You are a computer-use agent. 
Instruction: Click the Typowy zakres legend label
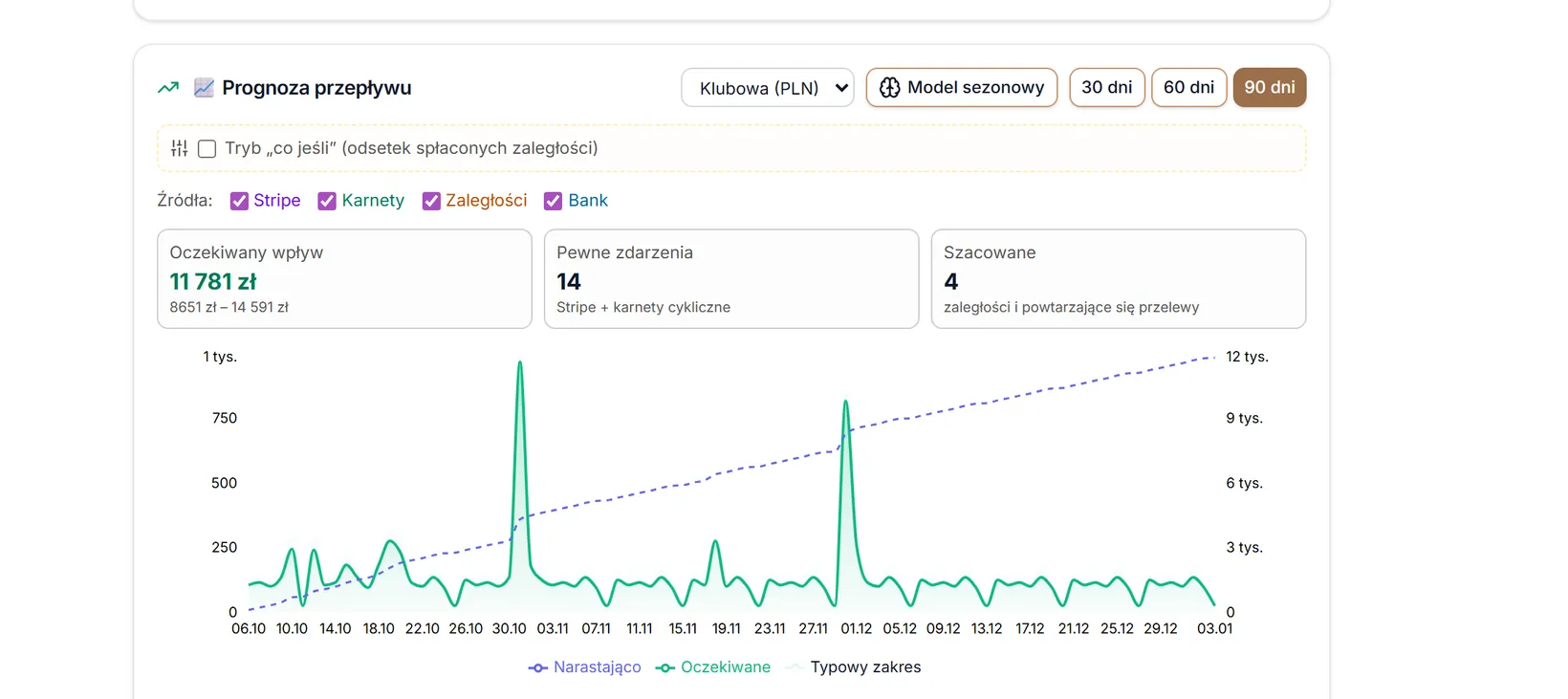865,667
